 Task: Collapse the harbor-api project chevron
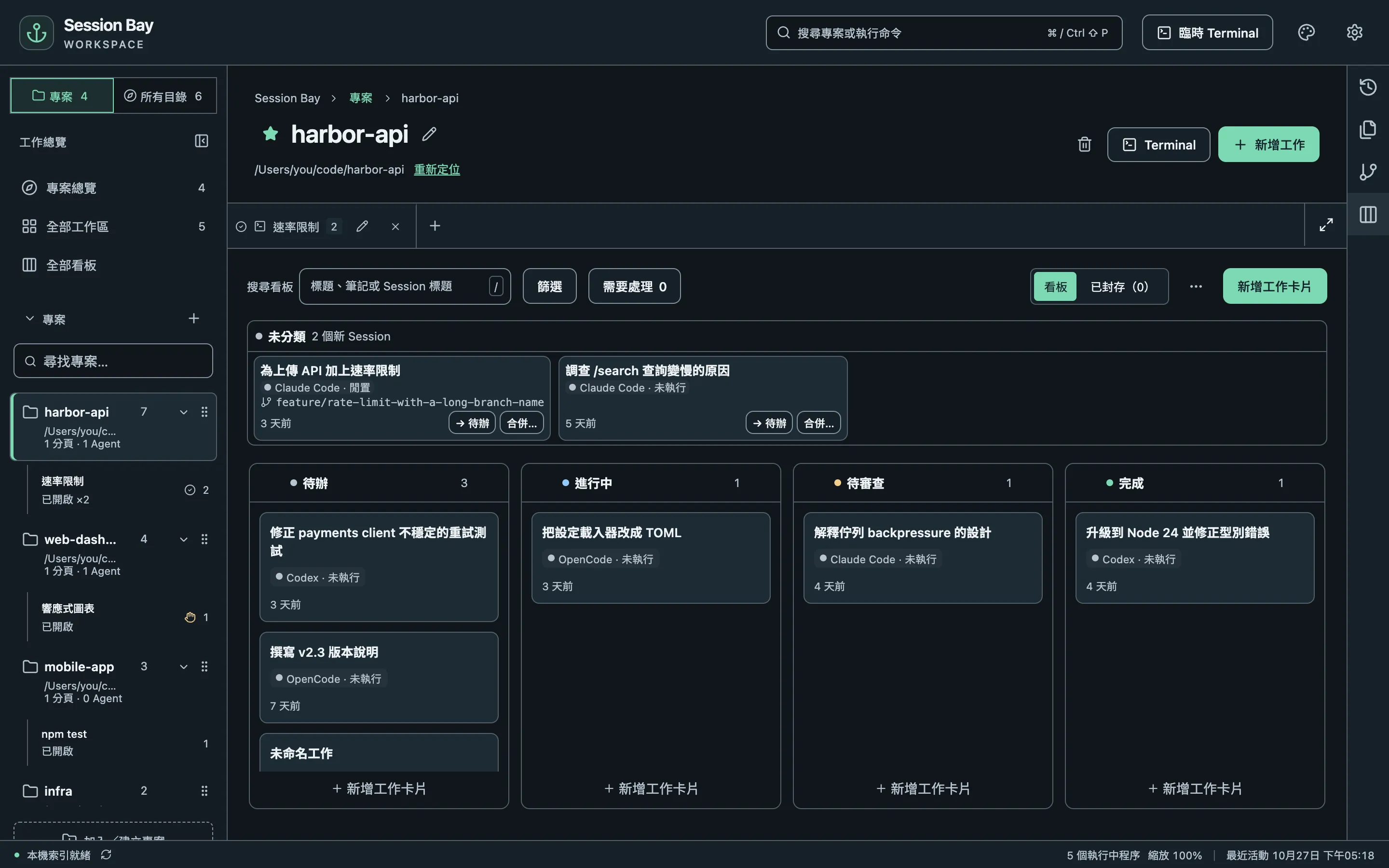tap(184, 412)
